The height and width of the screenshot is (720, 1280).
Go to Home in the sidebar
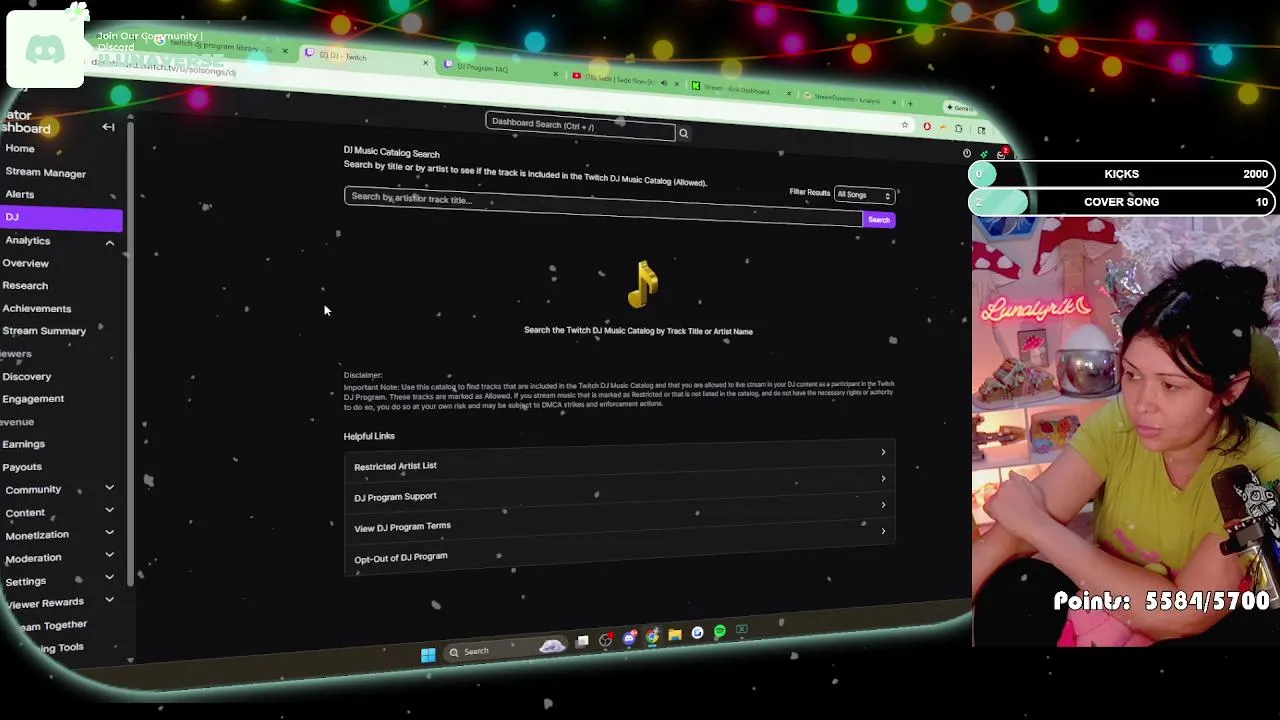click(x=20, y=148)
